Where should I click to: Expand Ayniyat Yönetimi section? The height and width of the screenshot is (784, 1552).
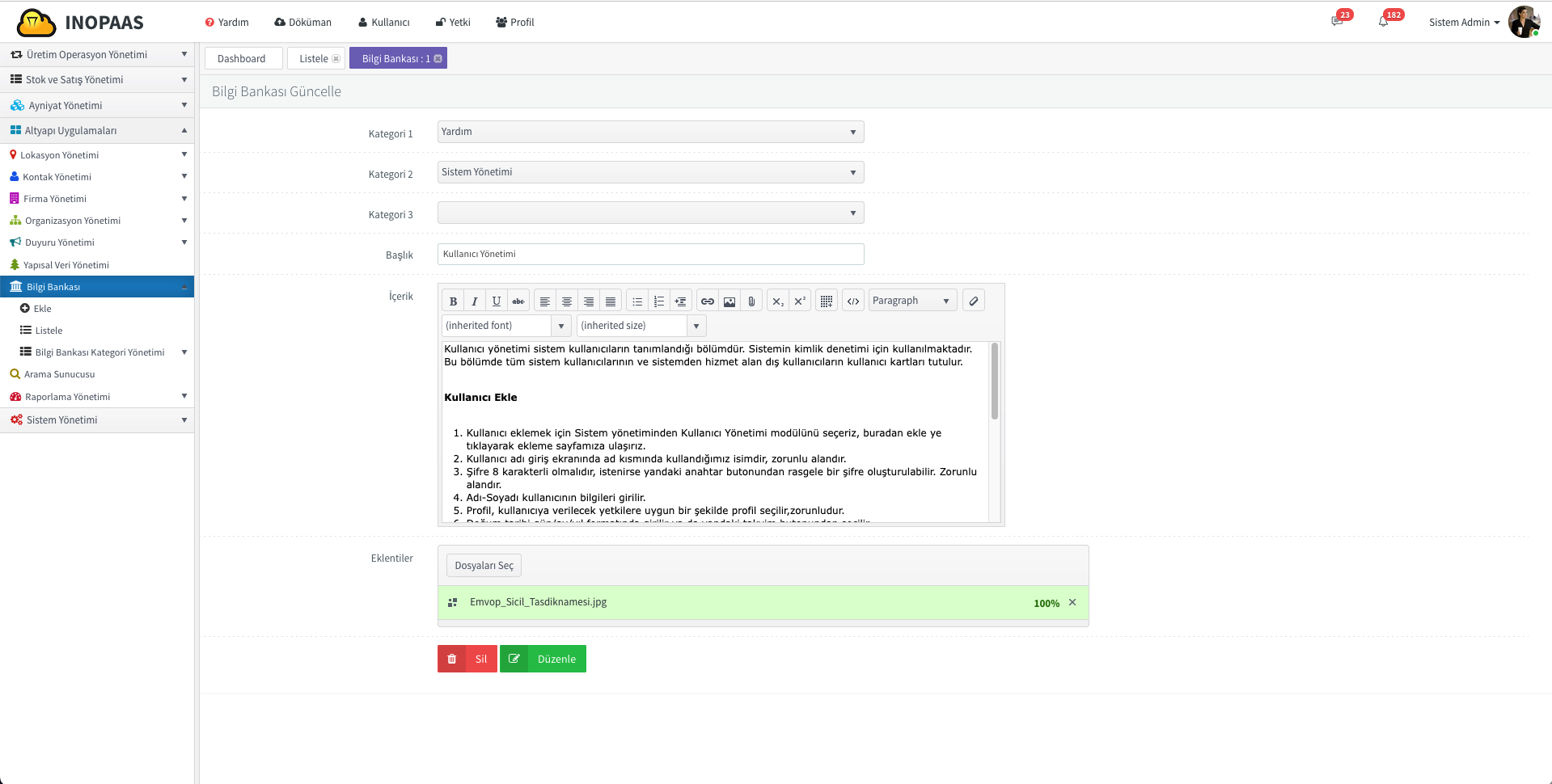pos(97,105)
